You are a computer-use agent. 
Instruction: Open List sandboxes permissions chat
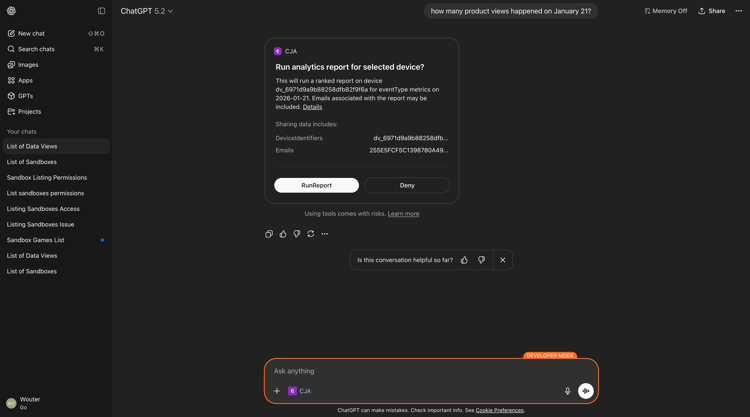coord(56,193)
